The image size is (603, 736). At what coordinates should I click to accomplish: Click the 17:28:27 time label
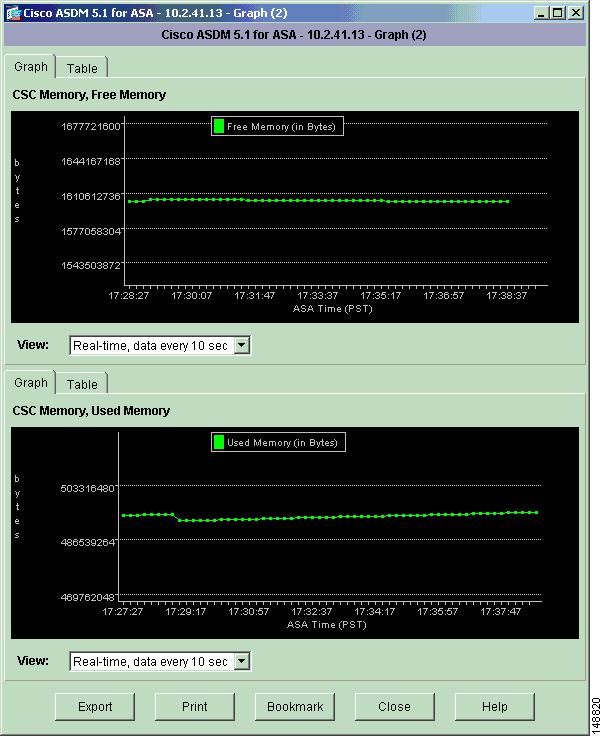coord(129,296)
